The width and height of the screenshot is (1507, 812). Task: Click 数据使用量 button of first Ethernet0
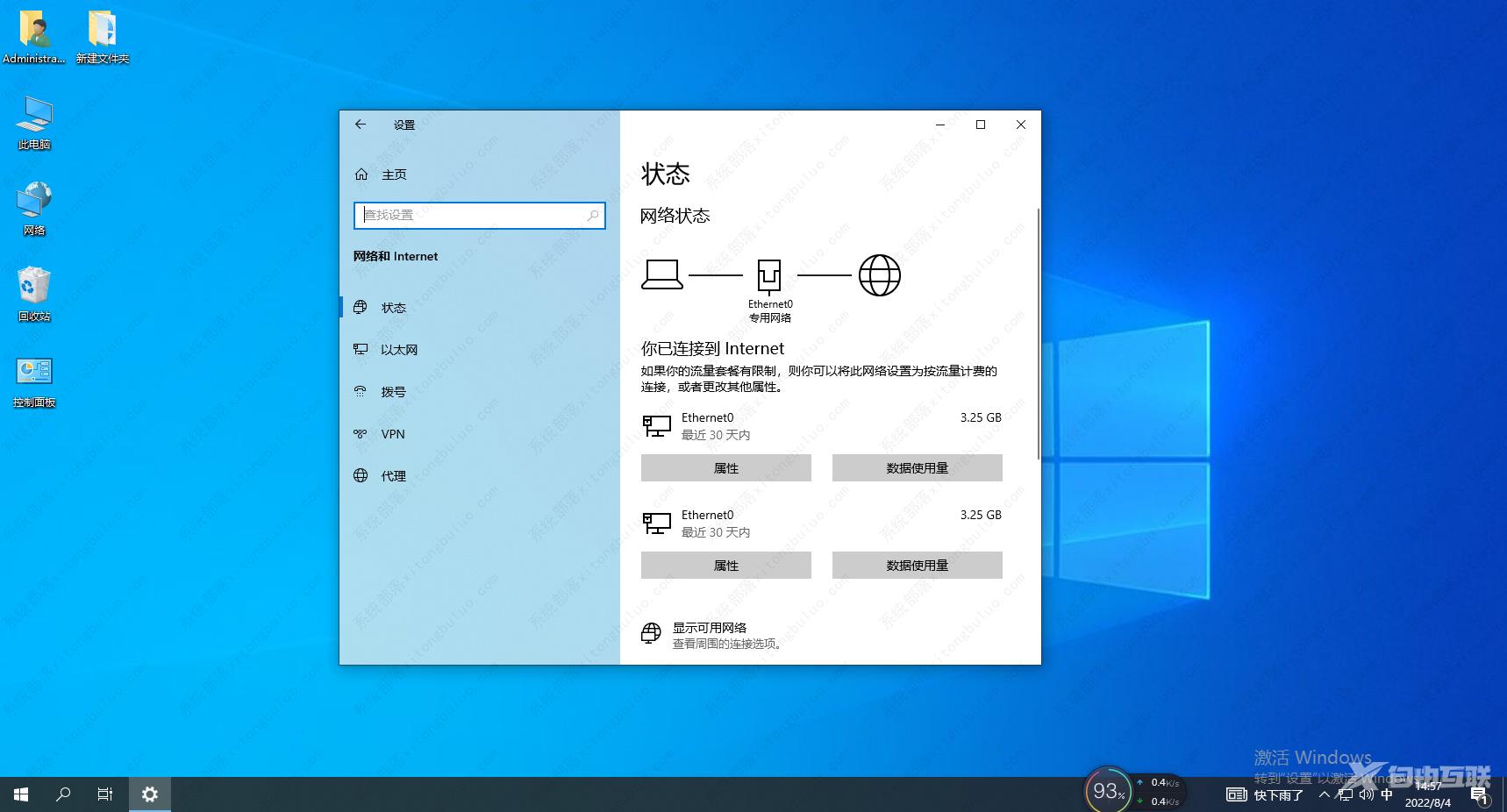[917, 468]
